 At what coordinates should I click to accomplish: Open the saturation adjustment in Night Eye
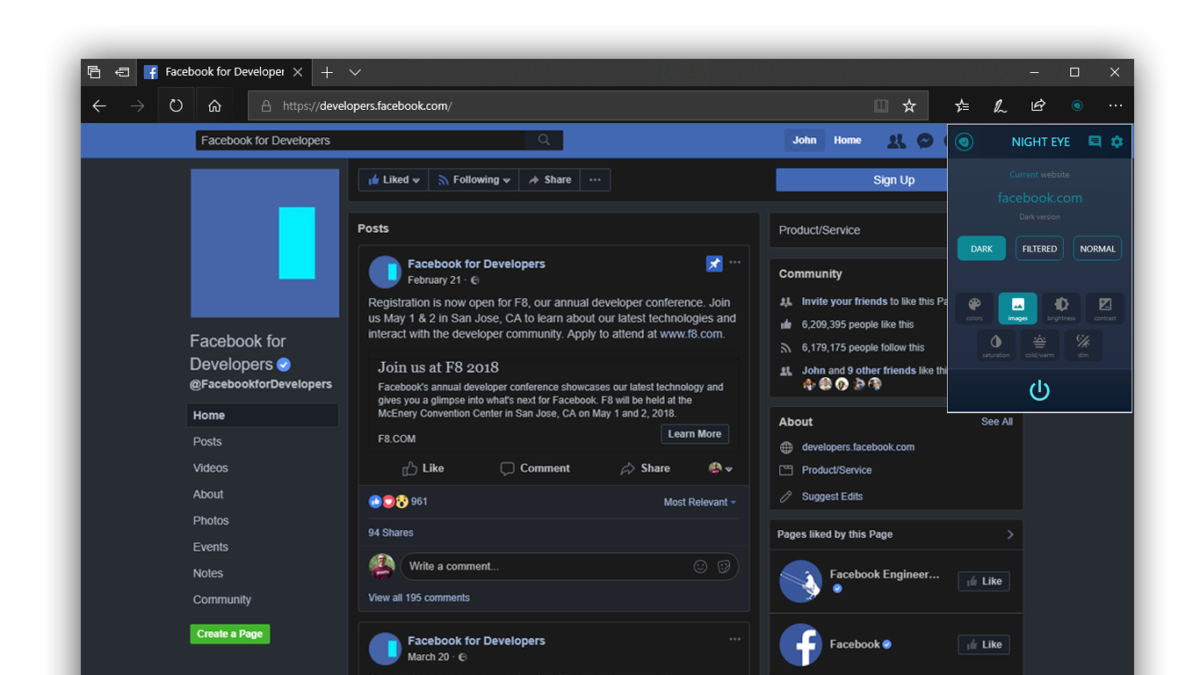[x=996, y=345]
